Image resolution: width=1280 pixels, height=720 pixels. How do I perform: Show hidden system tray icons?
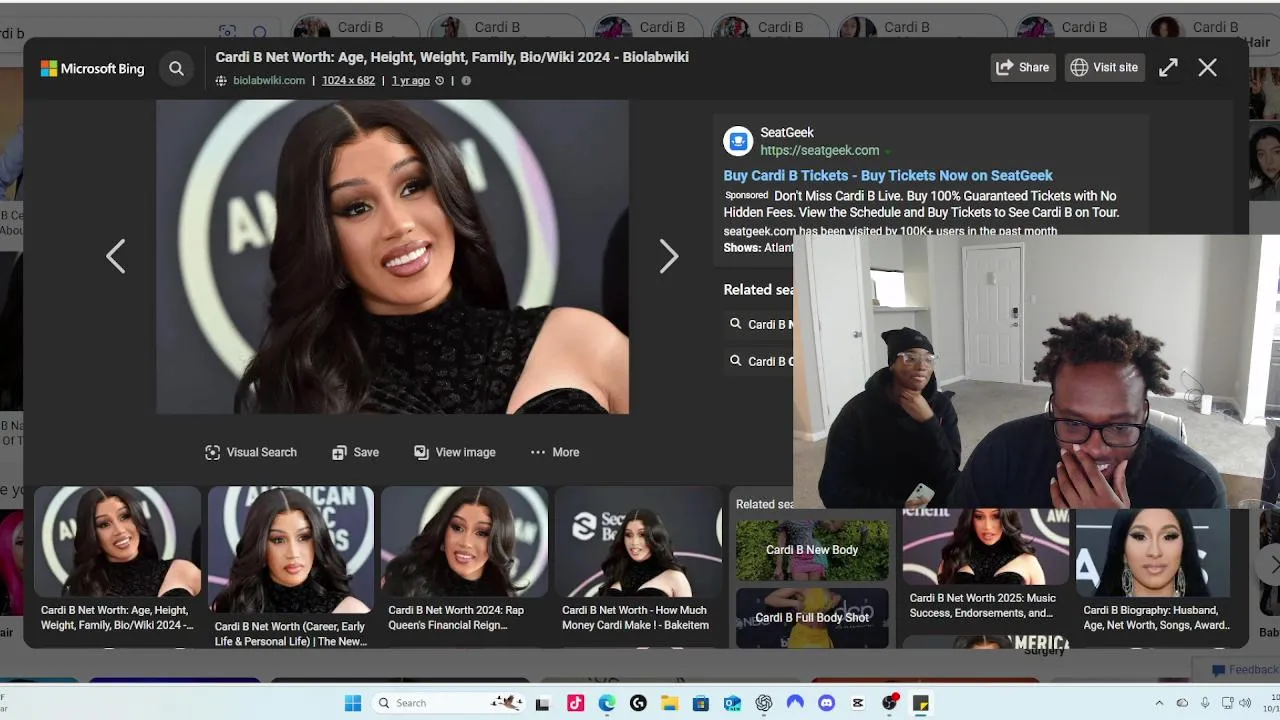(1159, 703)
